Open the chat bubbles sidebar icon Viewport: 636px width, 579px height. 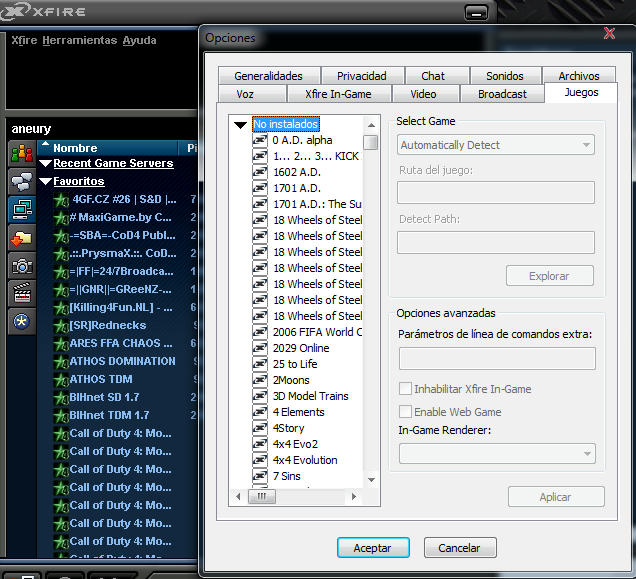coord(22,181)
